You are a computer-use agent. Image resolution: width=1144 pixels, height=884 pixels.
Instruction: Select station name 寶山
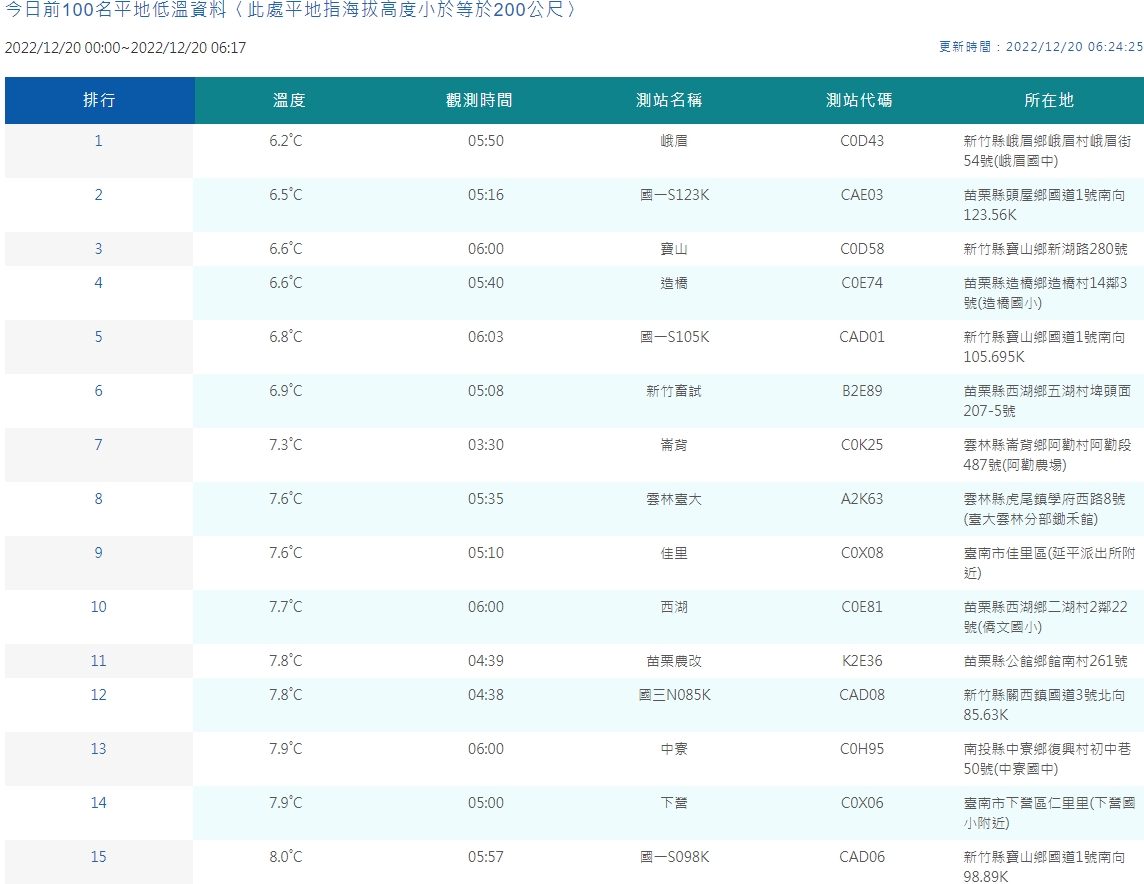pos(673,249)
